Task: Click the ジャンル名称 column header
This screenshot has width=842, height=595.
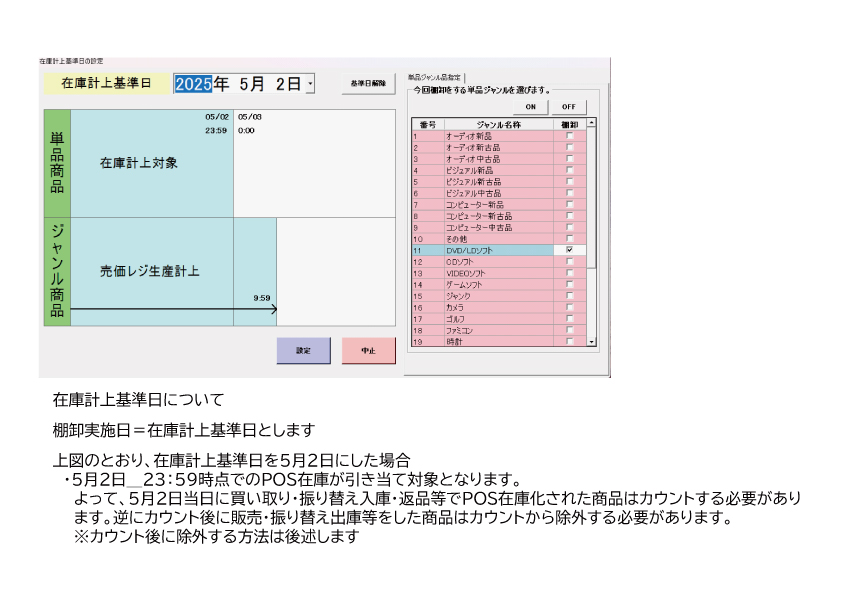Action: pos(497,124)
